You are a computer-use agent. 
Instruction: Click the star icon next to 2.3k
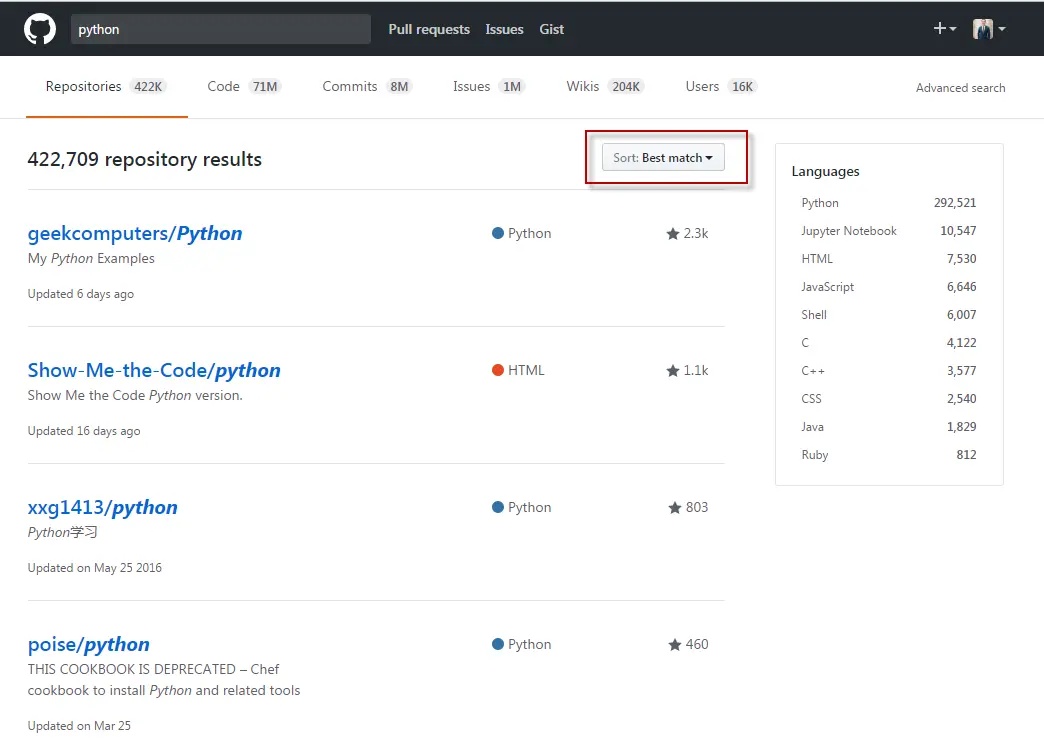tap(672, 234)
